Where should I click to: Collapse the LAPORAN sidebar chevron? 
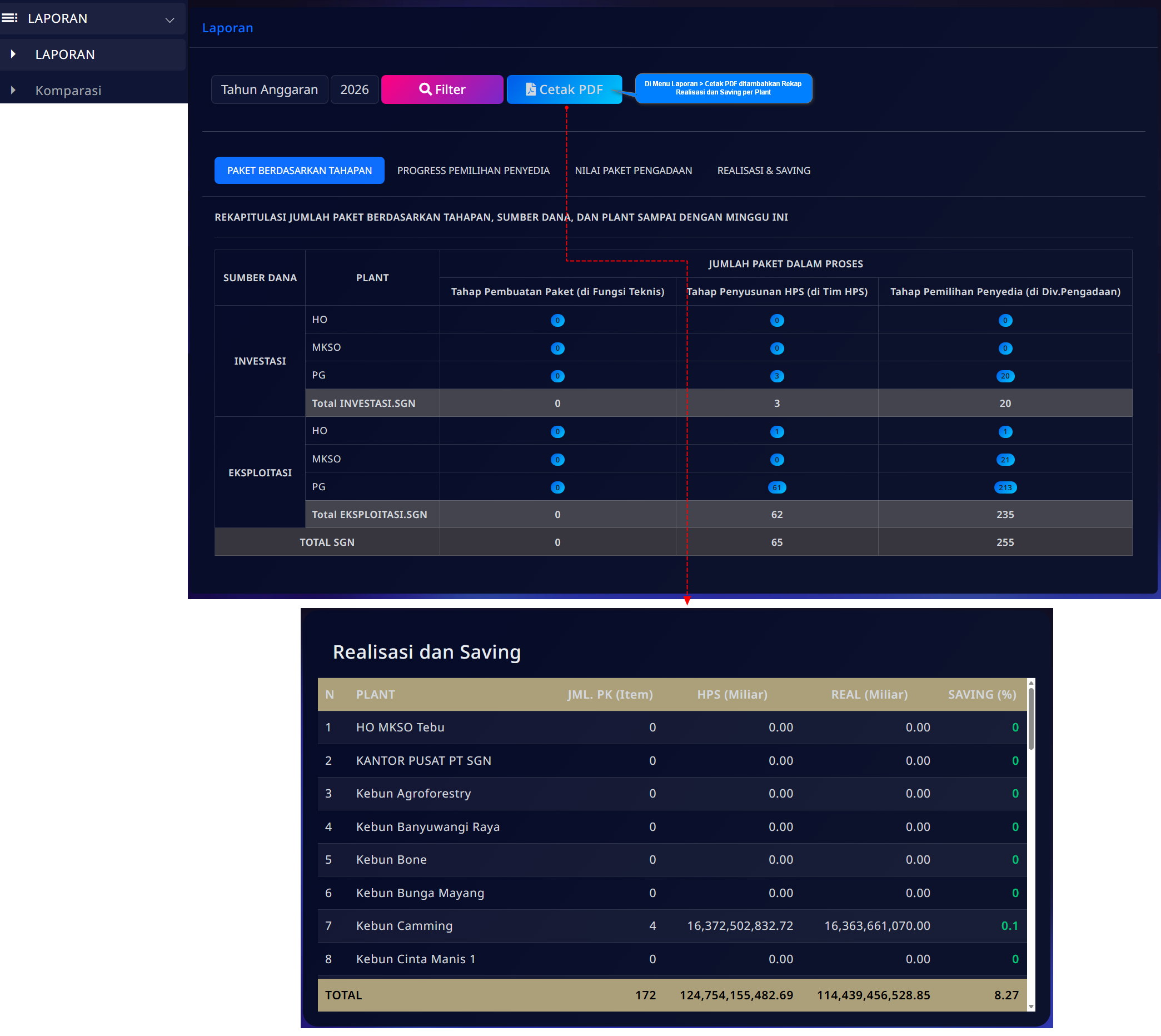point(170,20)
